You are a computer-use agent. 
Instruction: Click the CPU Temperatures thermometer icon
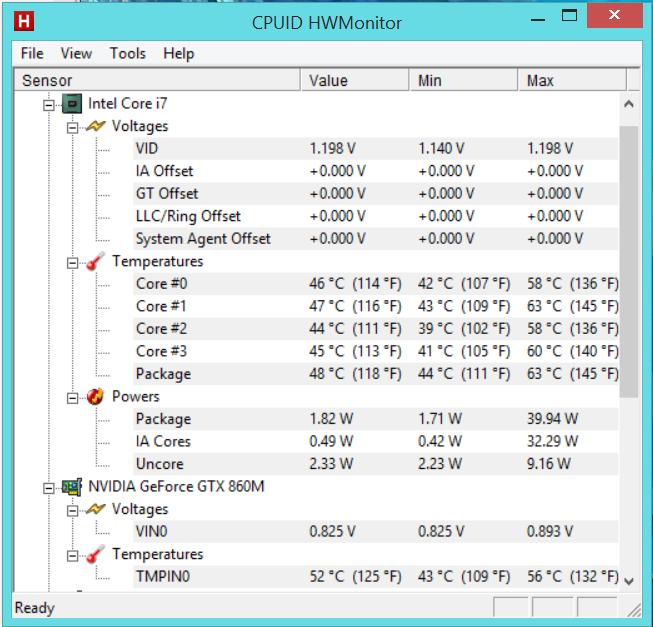tap(95, 261)
